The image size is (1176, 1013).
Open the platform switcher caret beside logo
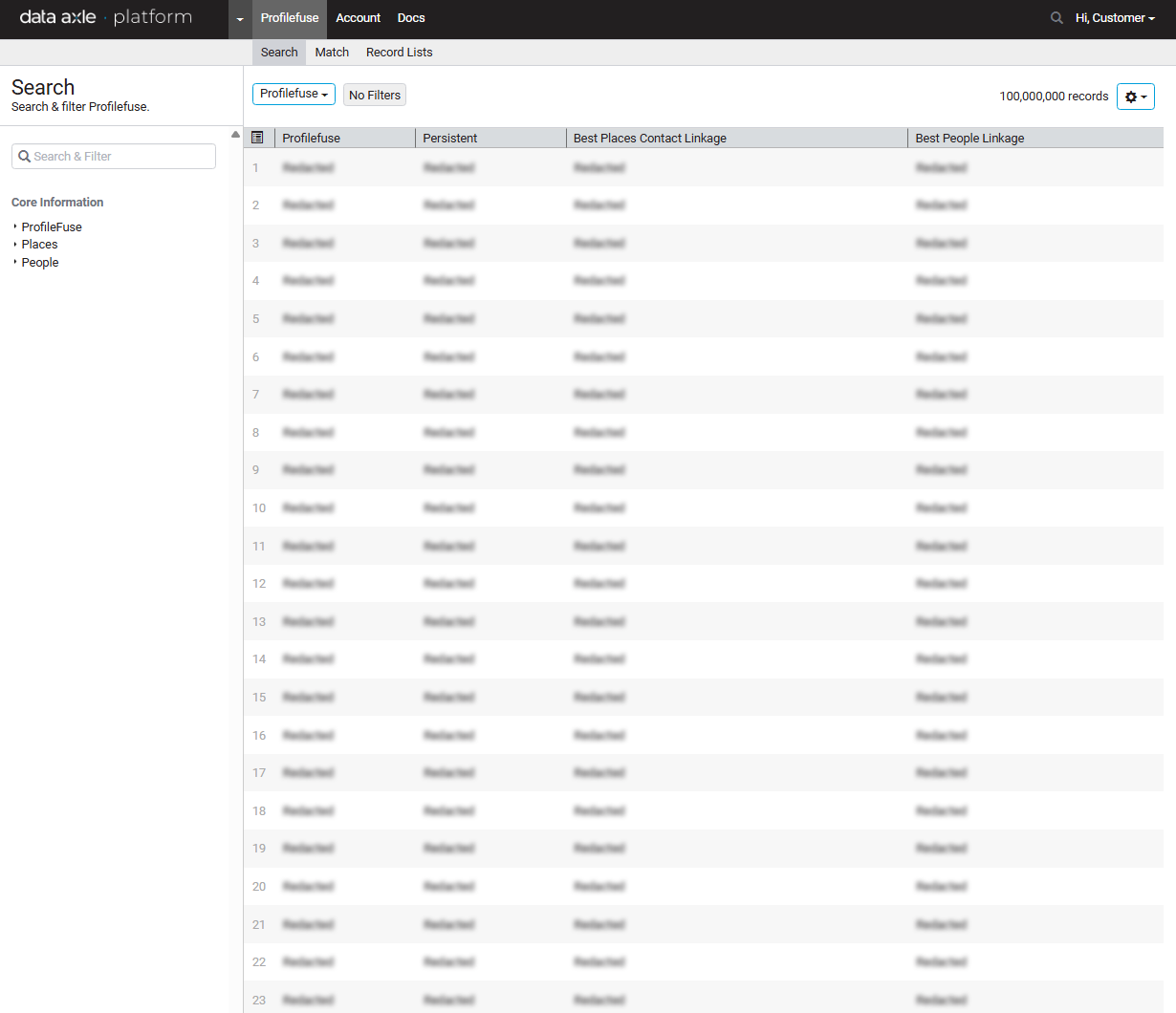click(x=240, y=19)
